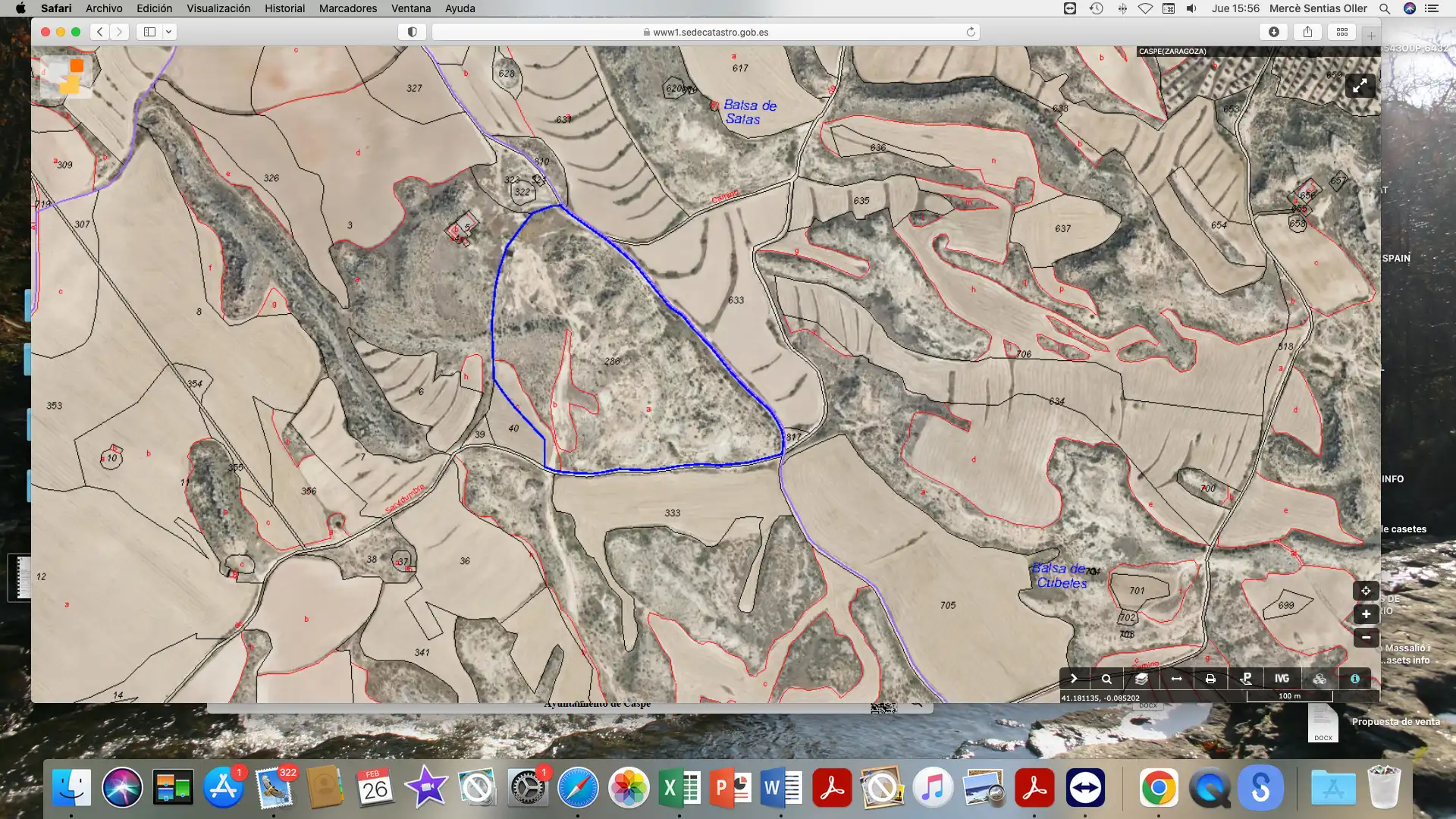The width and height of the screenshot is (1456, 819).
Task: Open user menu Mercè Sentias Oller
Action: coord(1318,8)
